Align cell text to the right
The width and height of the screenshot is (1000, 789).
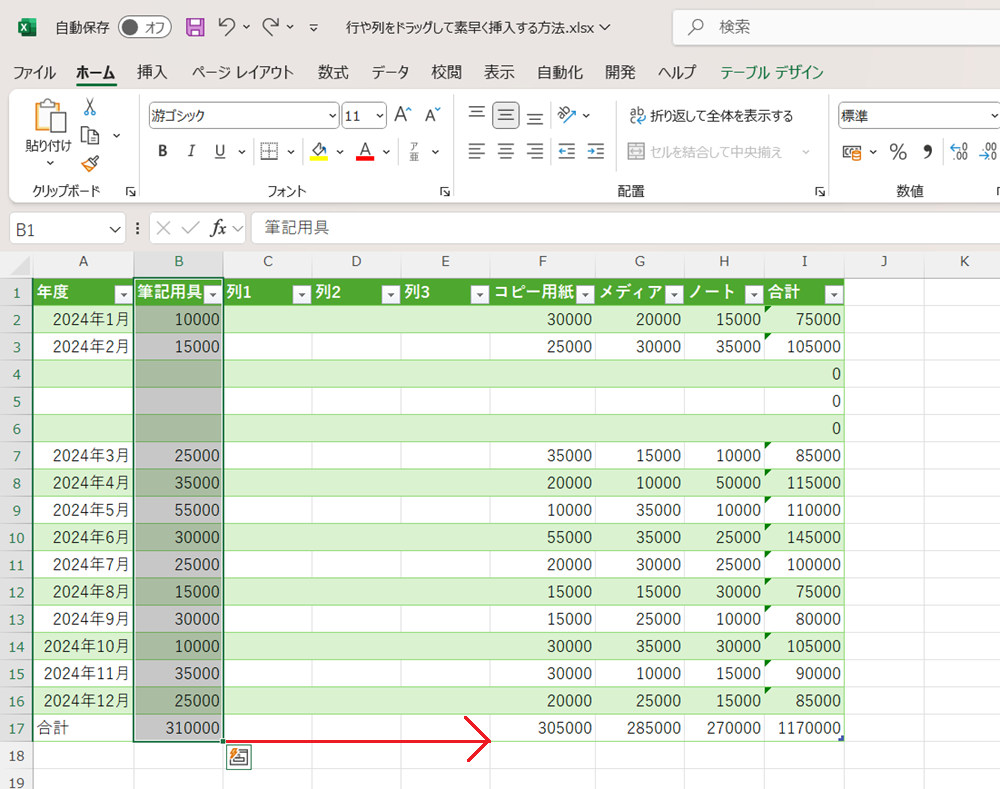pyautogui.click(x=535, y=151)
